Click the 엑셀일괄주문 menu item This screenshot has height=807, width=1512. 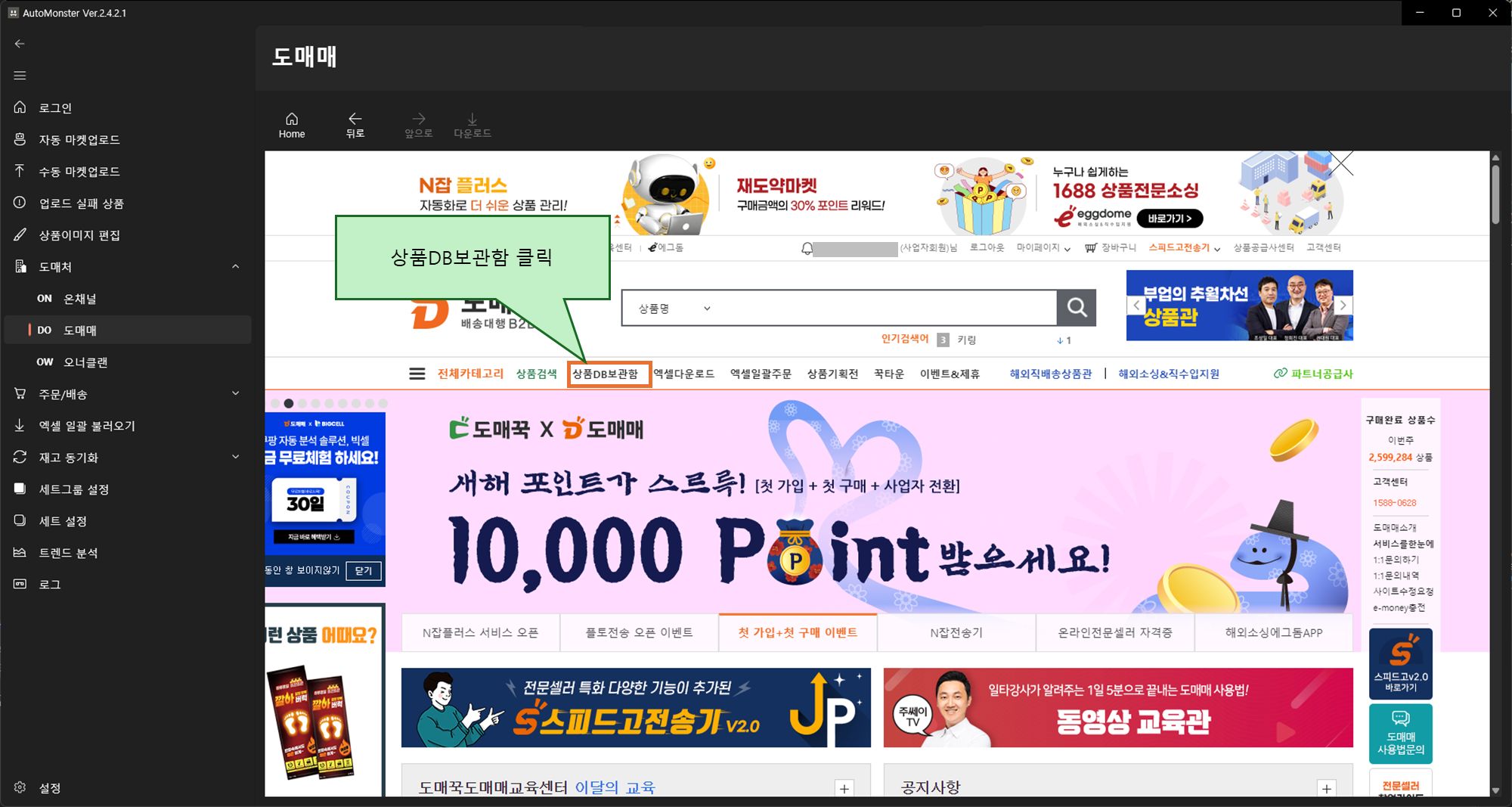click(761, 374)
